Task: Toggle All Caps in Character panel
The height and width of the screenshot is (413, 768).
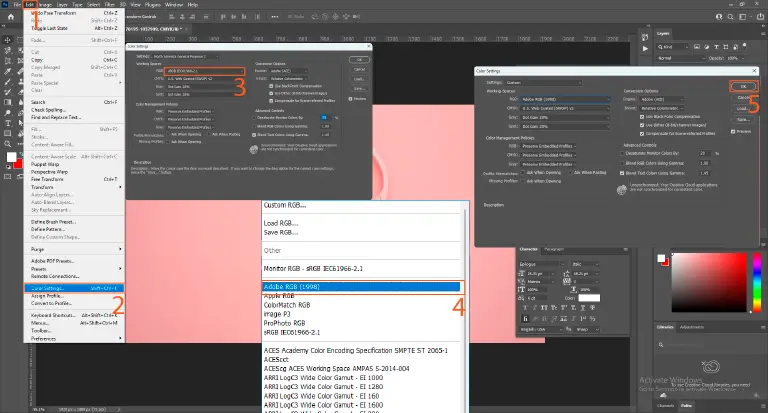Action: click(x=544, y=308)
